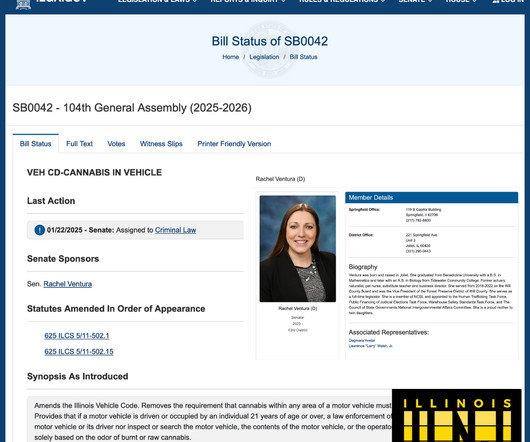The height and width of the screenshot is (442, 530).
Task: Click the 'Biography' heading in member panel
Action: (363, 267)
